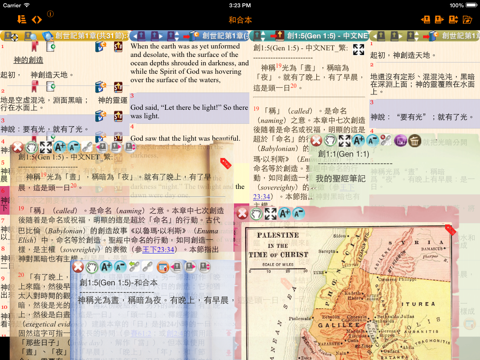Increase font size in 創1:1 notes popup
This screenshot has height=360, width=480.
359,141
